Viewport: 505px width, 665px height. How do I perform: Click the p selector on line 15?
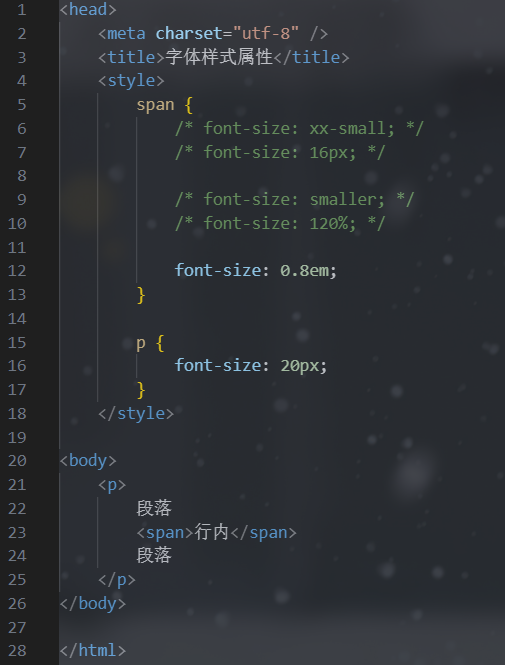(141, 344)
